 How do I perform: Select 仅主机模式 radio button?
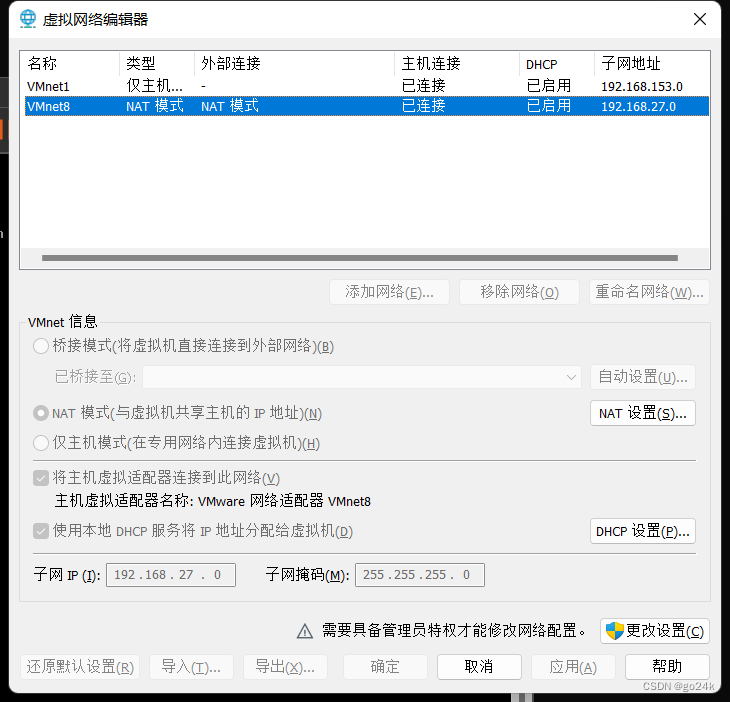(41, 443)
